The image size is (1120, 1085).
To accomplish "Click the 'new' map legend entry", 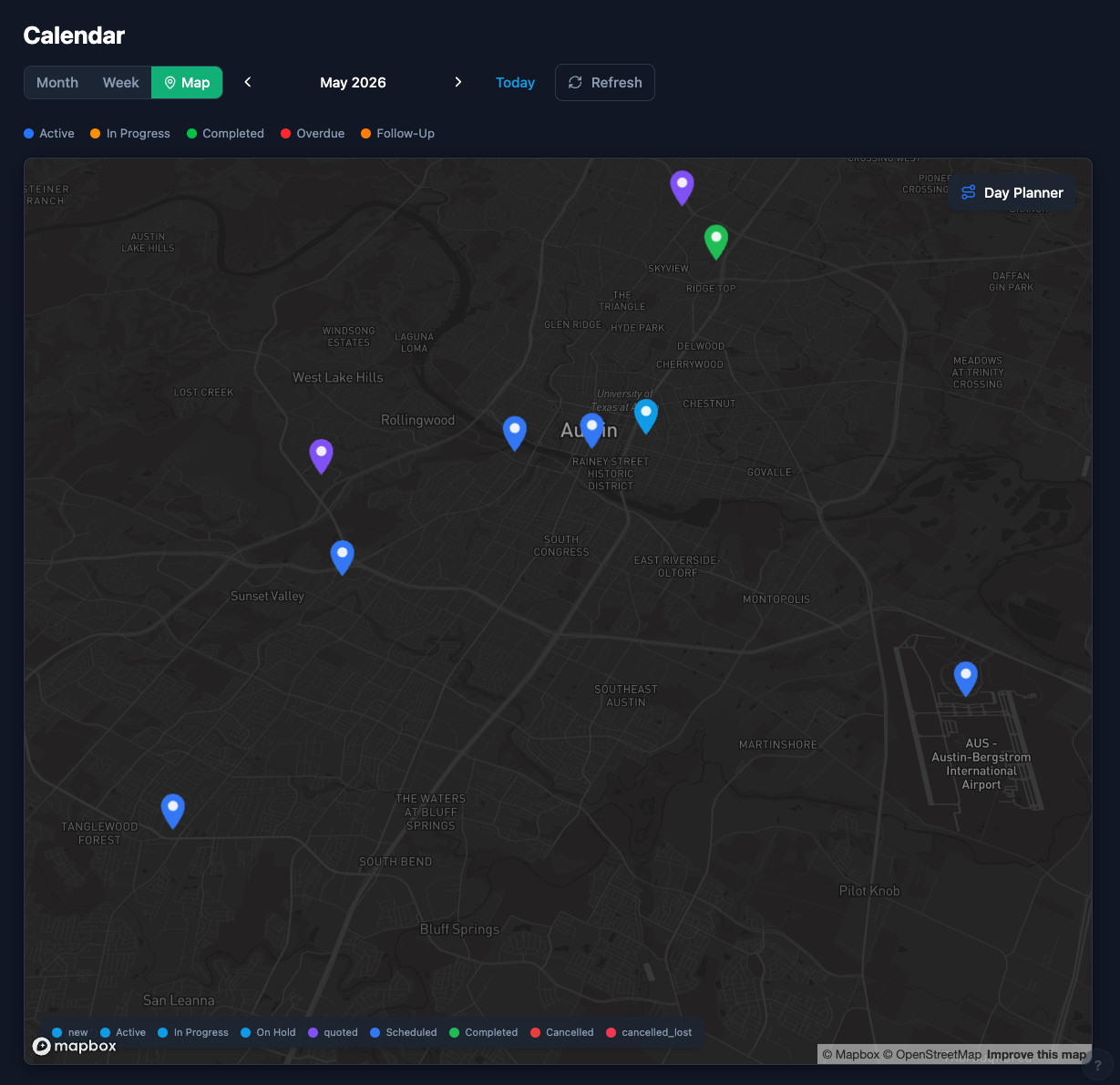I will pyautogui.click(x=70, y=1032).
